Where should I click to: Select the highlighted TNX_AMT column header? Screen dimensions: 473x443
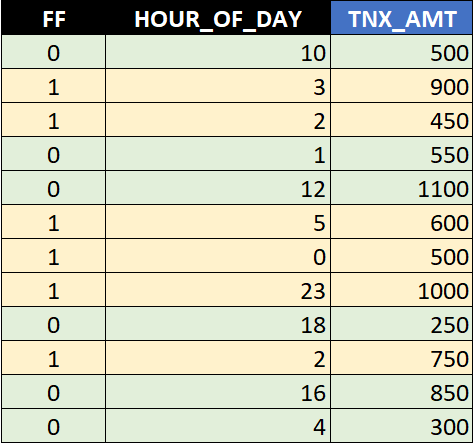[402, 18]
